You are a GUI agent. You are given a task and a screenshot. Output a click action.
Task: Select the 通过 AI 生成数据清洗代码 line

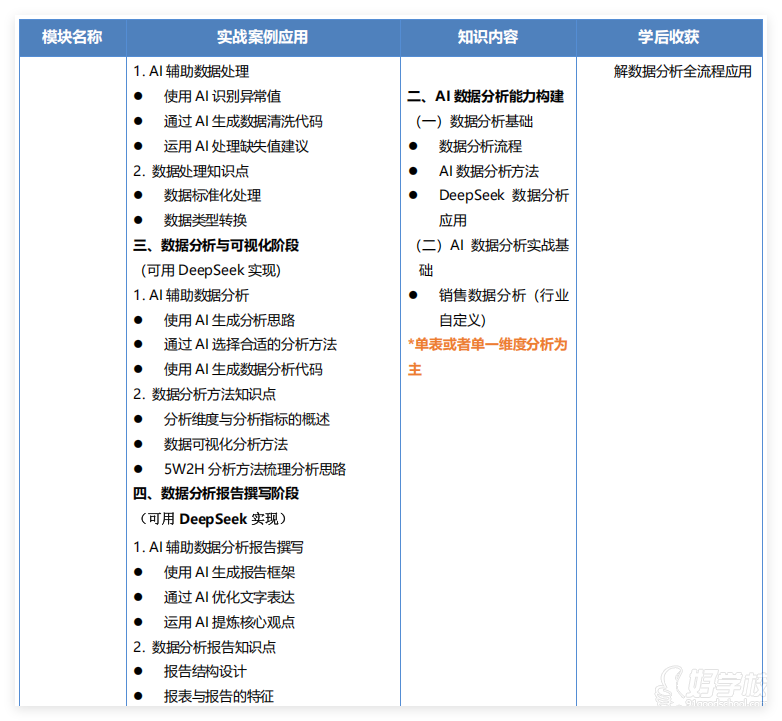(x=243, y=121)
